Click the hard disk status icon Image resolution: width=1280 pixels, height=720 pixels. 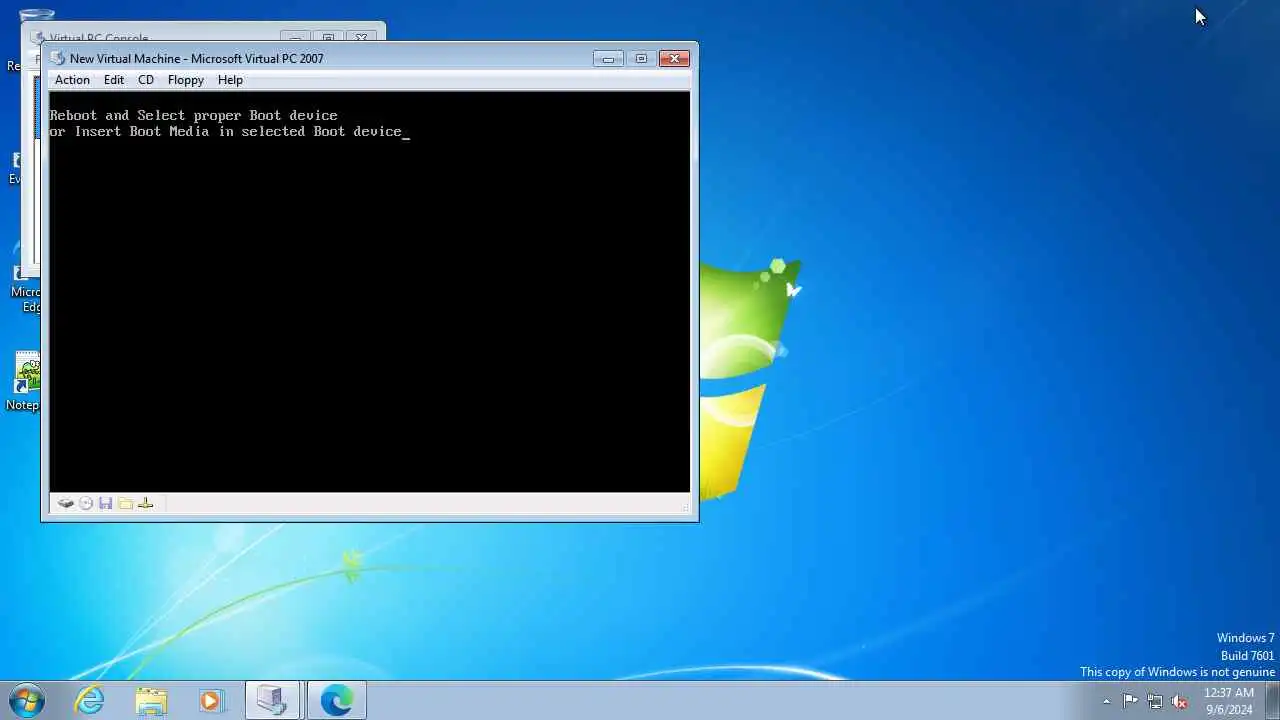(x=66, y=503)
